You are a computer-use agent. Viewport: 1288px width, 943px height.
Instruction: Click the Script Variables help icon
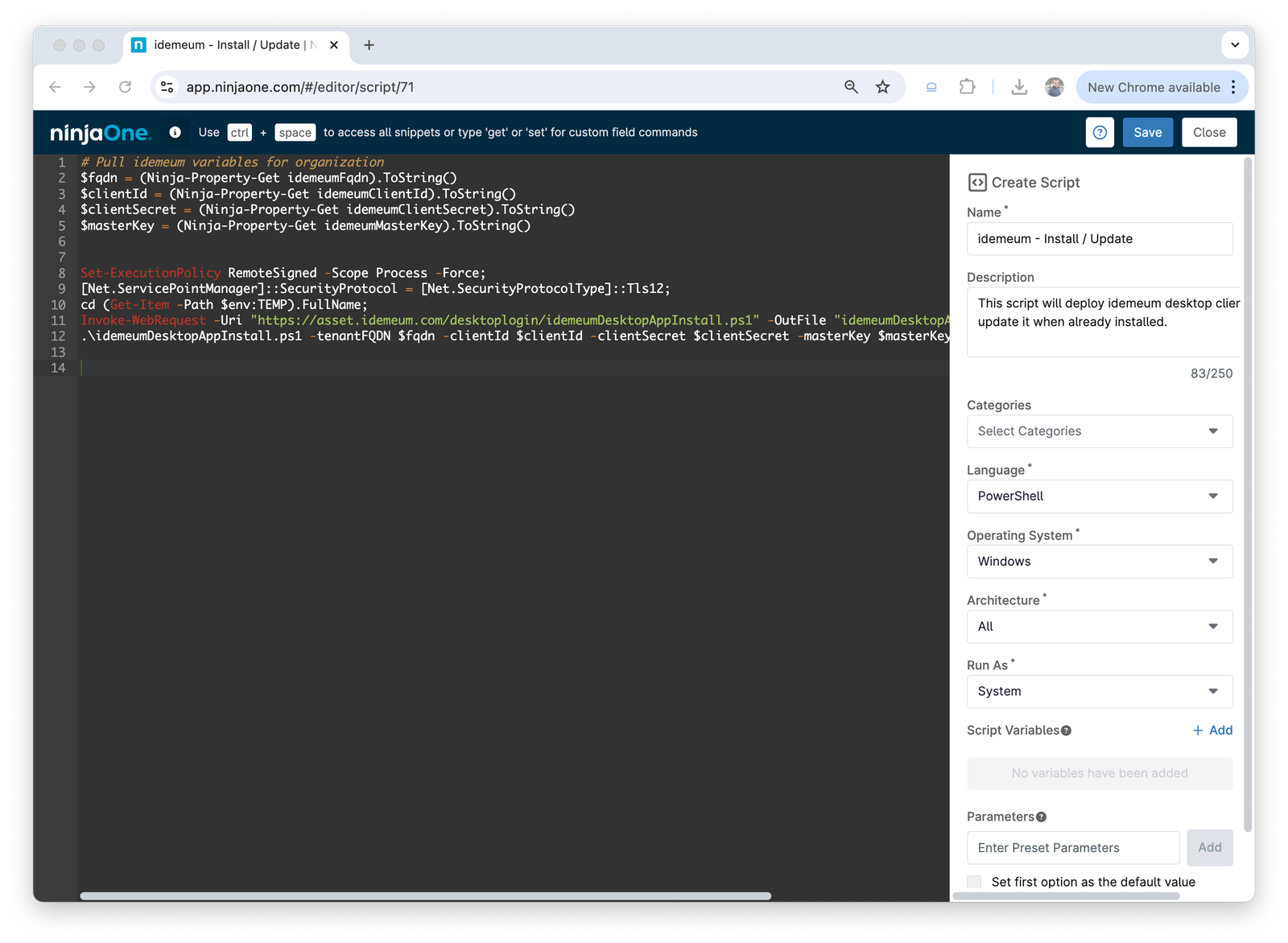[x=1066, y=731]
